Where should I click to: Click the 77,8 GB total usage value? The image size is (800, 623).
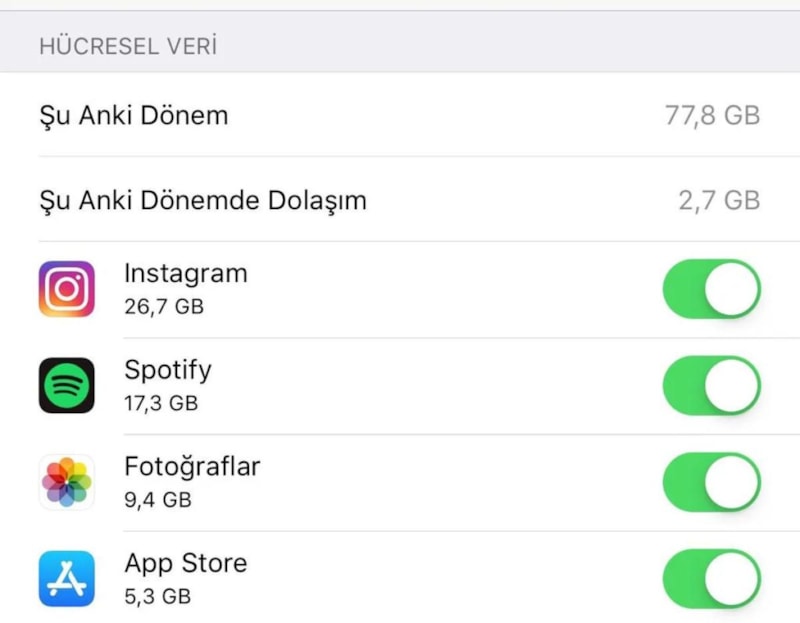click(x=712, y=115)
